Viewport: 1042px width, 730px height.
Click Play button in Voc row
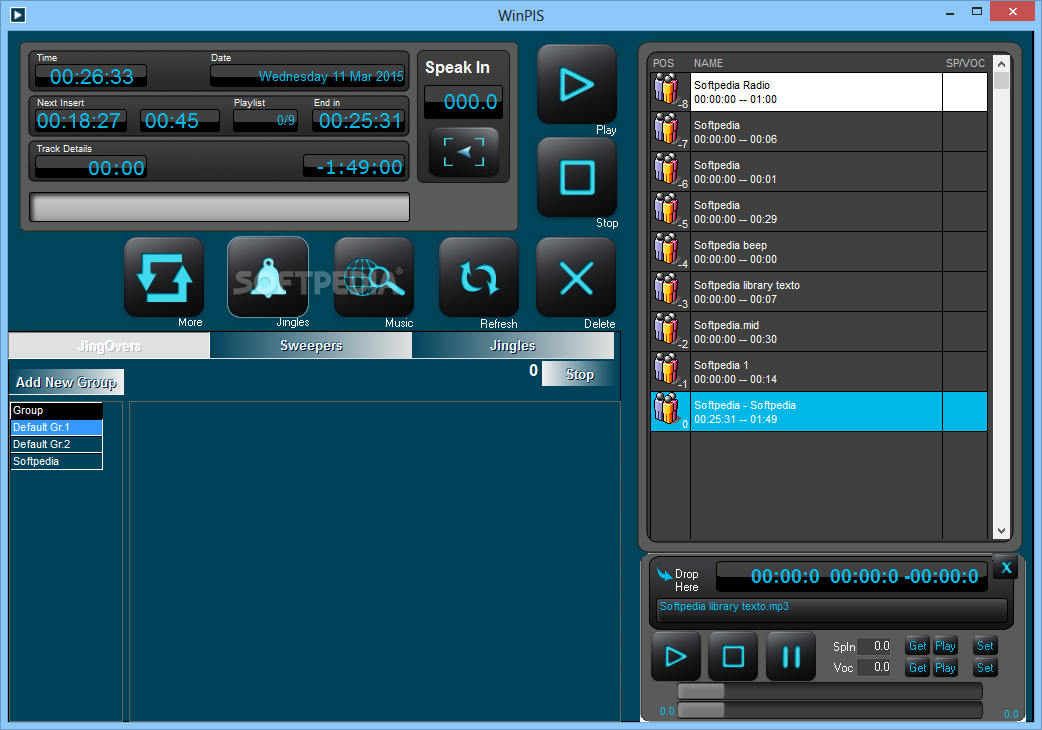945,668
